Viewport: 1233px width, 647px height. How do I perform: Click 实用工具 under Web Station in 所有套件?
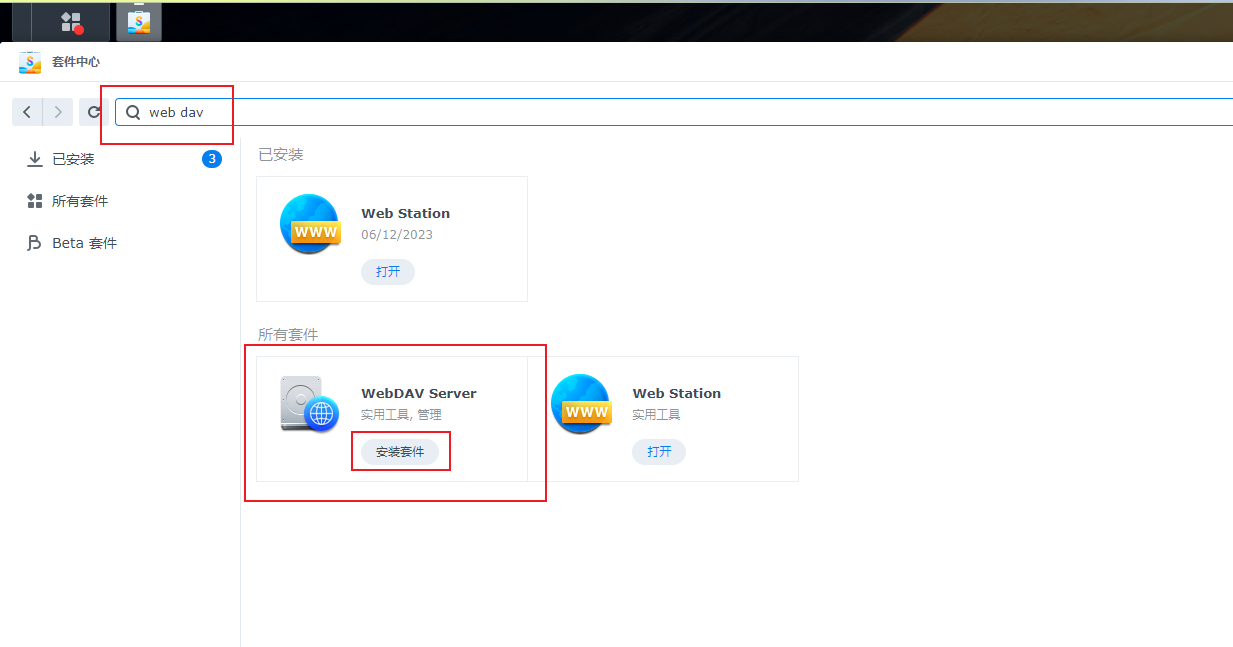pyautogui.click(x=656, y=414)
